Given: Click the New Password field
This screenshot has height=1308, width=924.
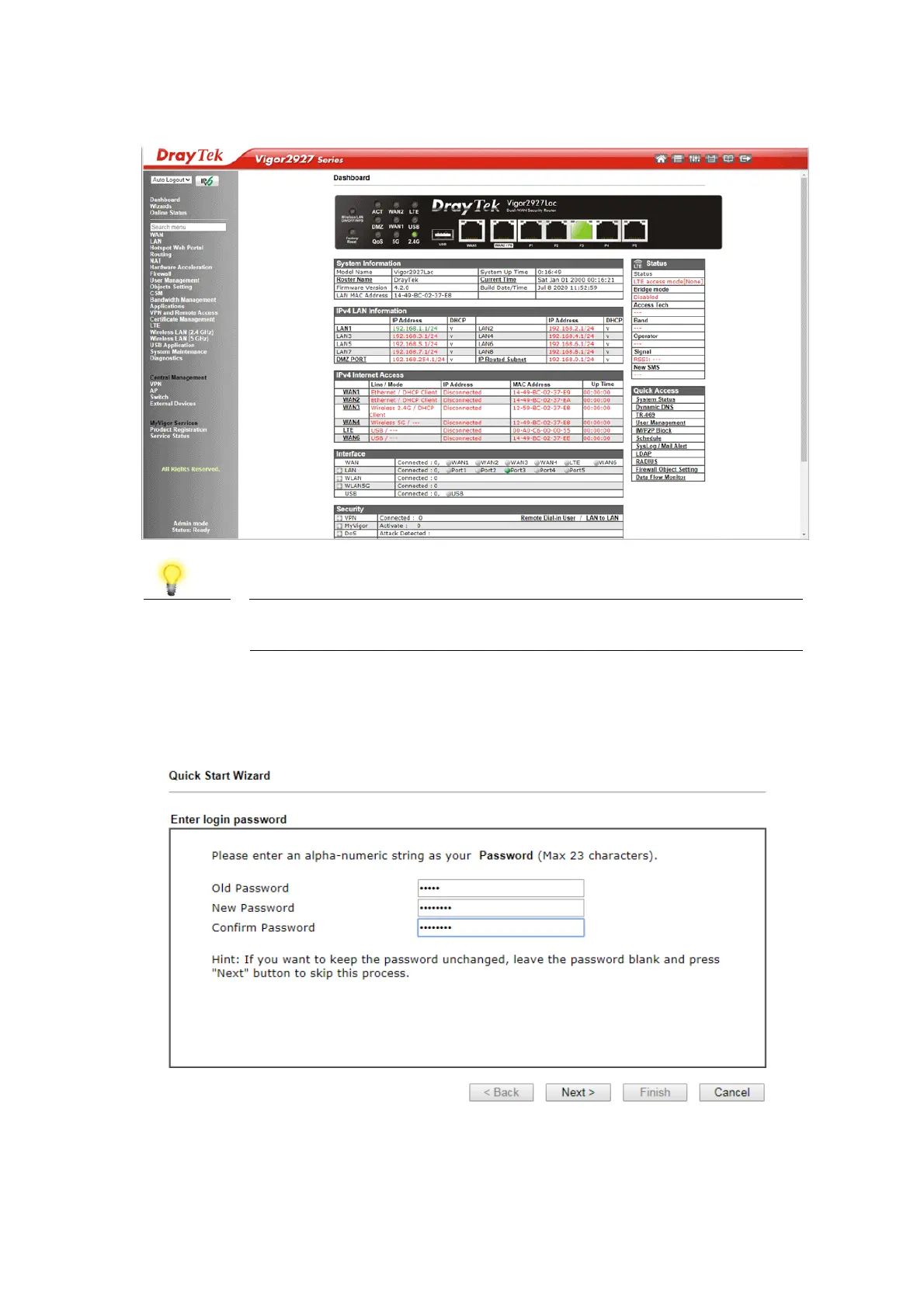Looking at the screenshot, I should click(x=501, y=908).
